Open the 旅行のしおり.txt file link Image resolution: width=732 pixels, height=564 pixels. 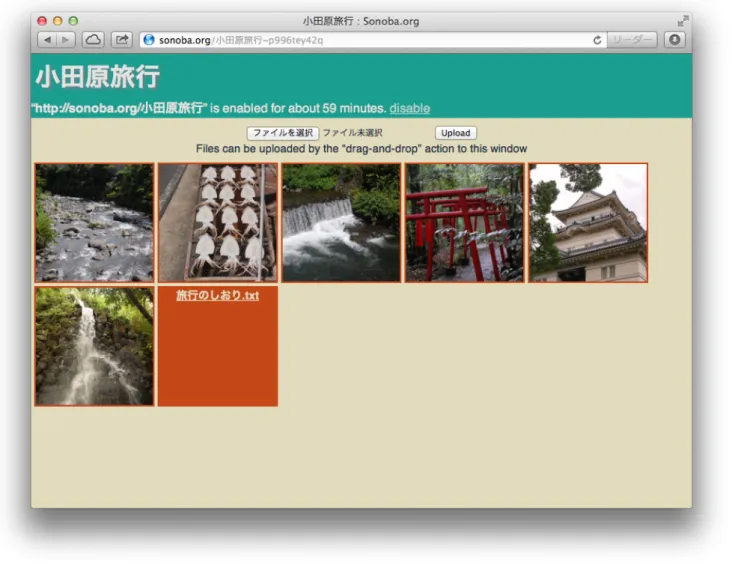(x=218, y=296)
